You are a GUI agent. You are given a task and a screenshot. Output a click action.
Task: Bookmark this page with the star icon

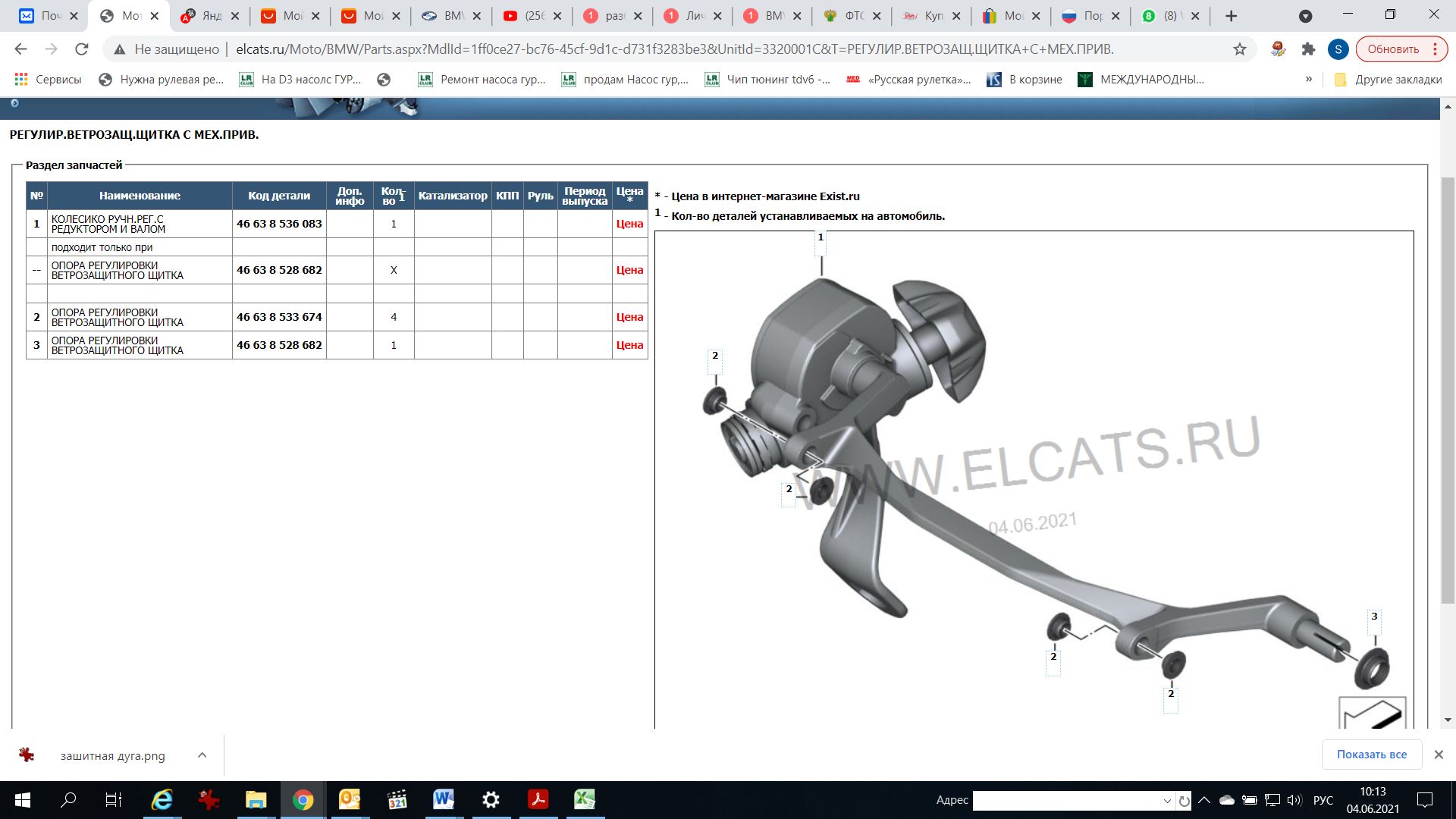click(x=1240, y=49)
